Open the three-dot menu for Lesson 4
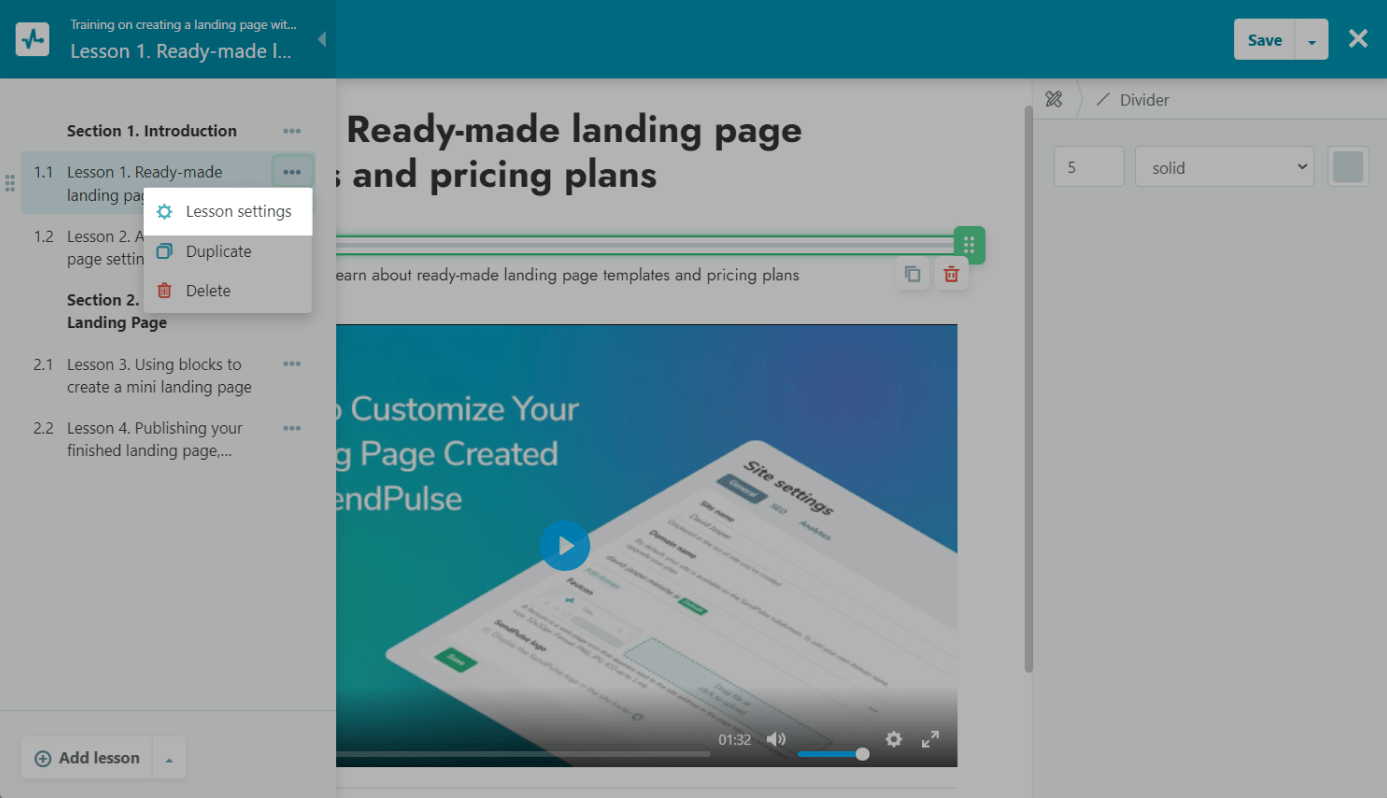Screen dimensions: 1387x798 (291, 428)
